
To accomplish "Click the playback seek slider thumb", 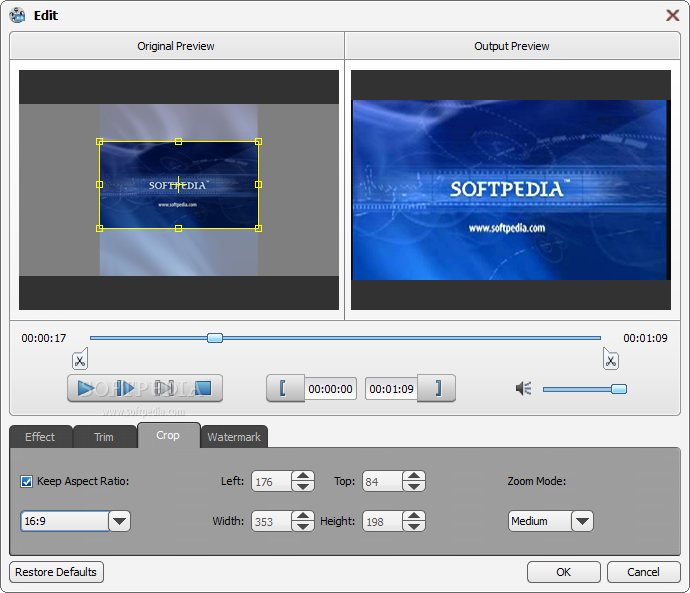I will coord(215,338).
